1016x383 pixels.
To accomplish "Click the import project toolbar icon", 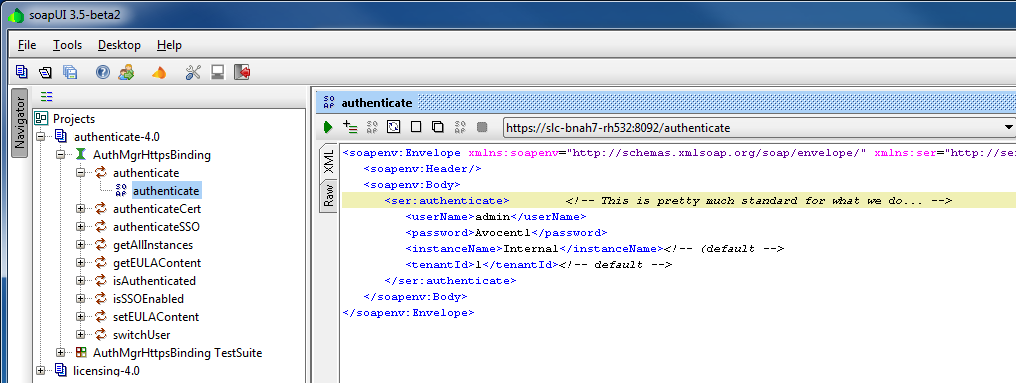I will [45, 72].
